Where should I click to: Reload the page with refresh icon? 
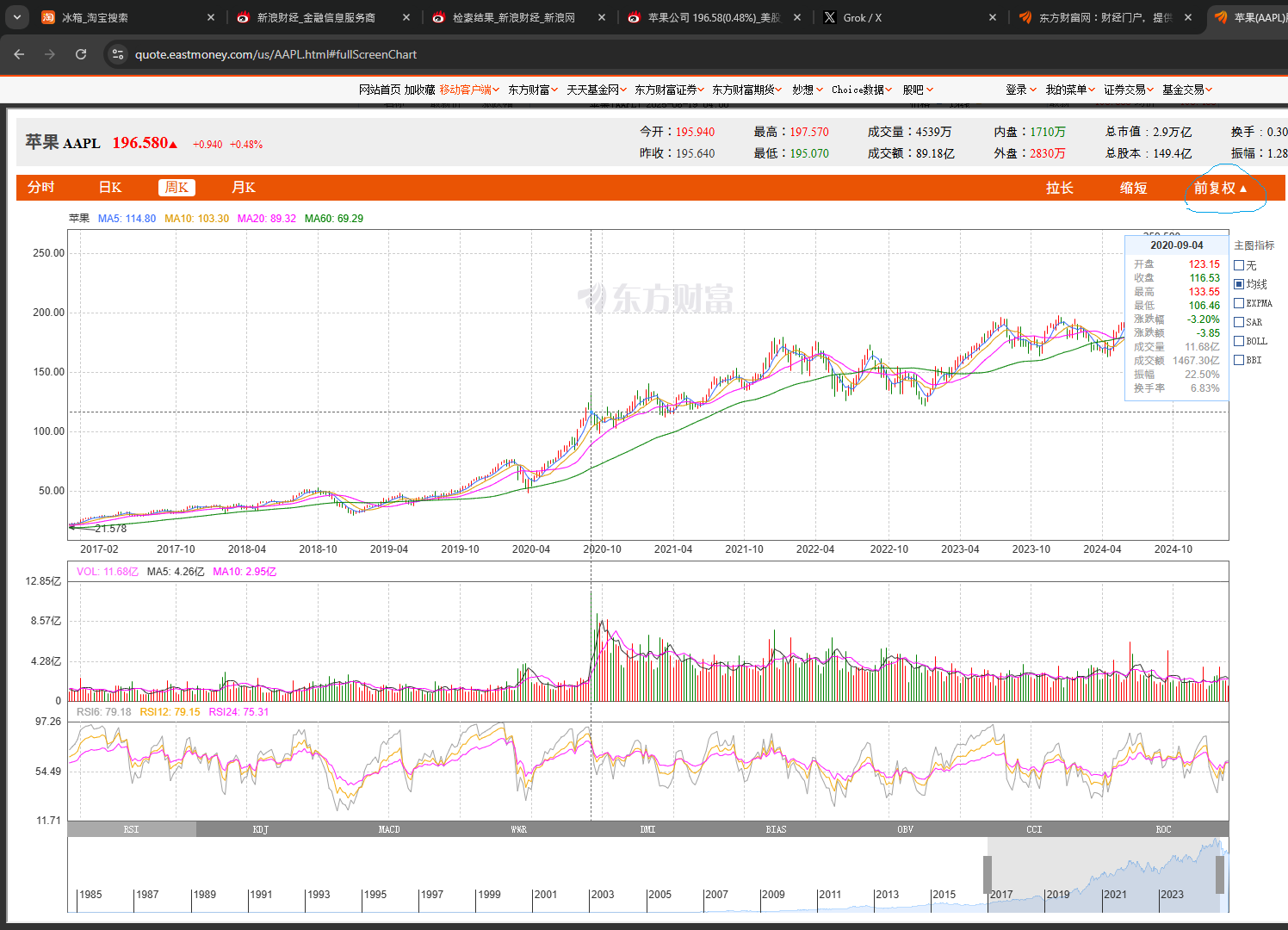coord(81,54)
